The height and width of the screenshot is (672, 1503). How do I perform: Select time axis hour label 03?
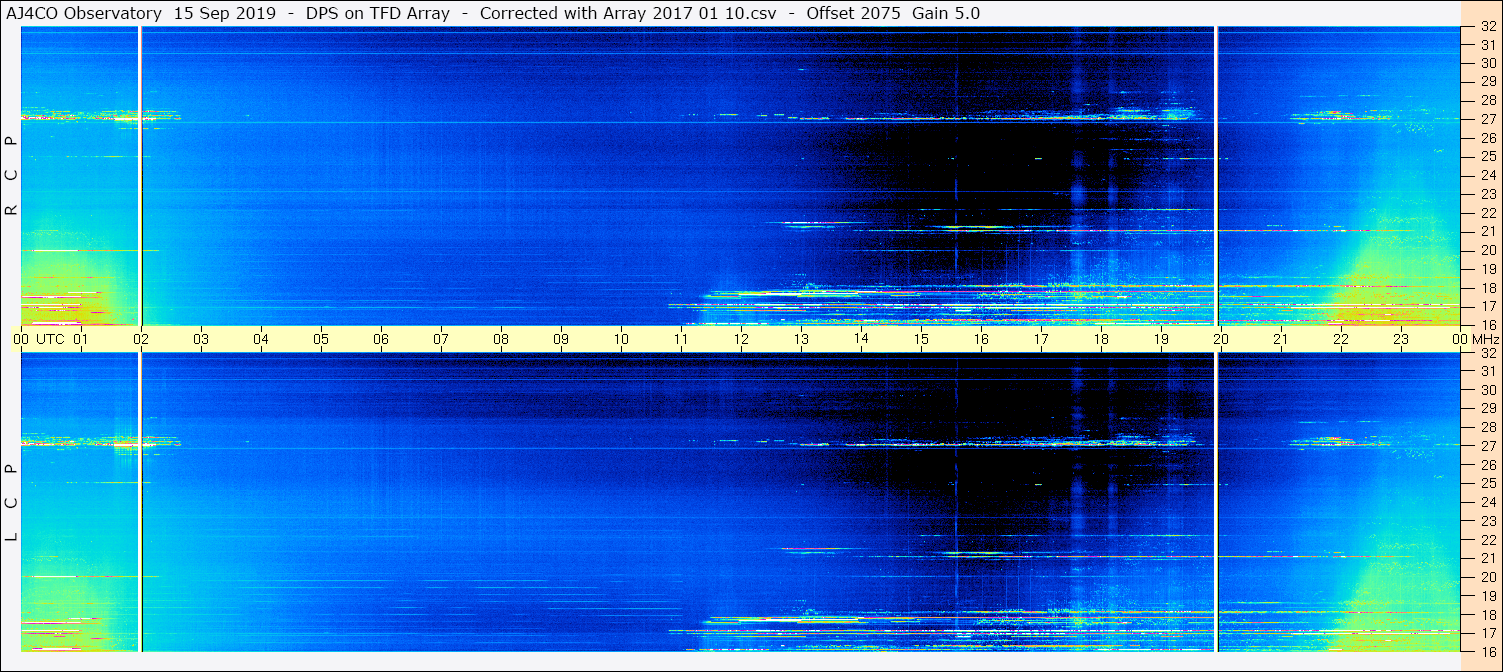tap(201, 339)
